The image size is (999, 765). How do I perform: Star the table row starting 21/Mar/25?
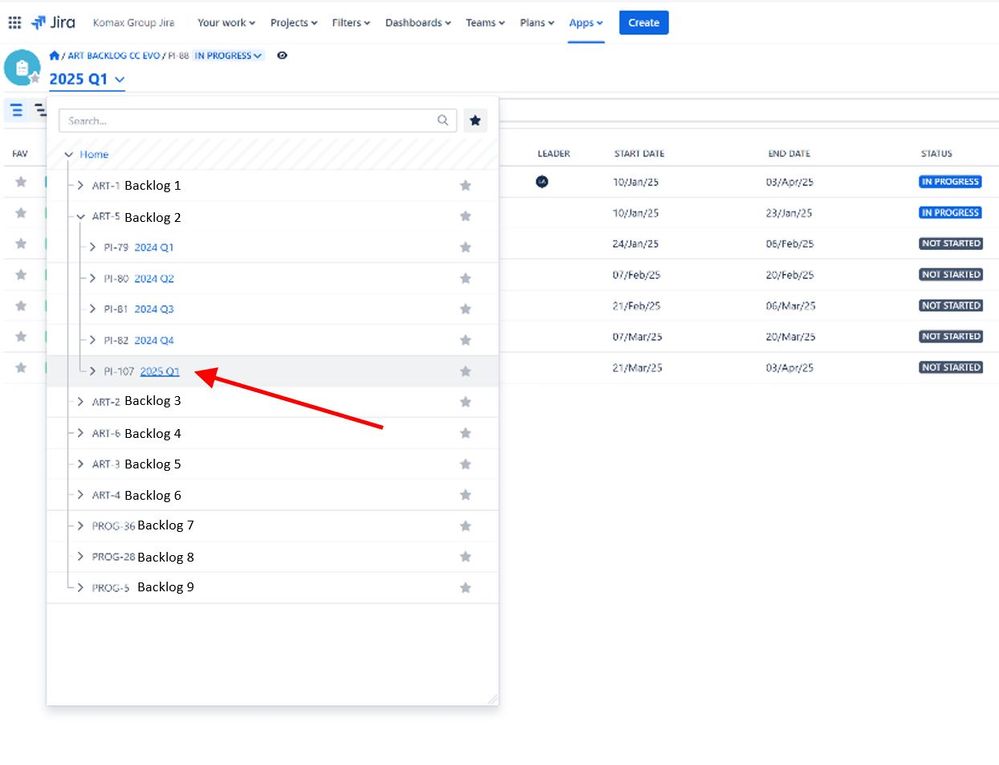point(21,368)
